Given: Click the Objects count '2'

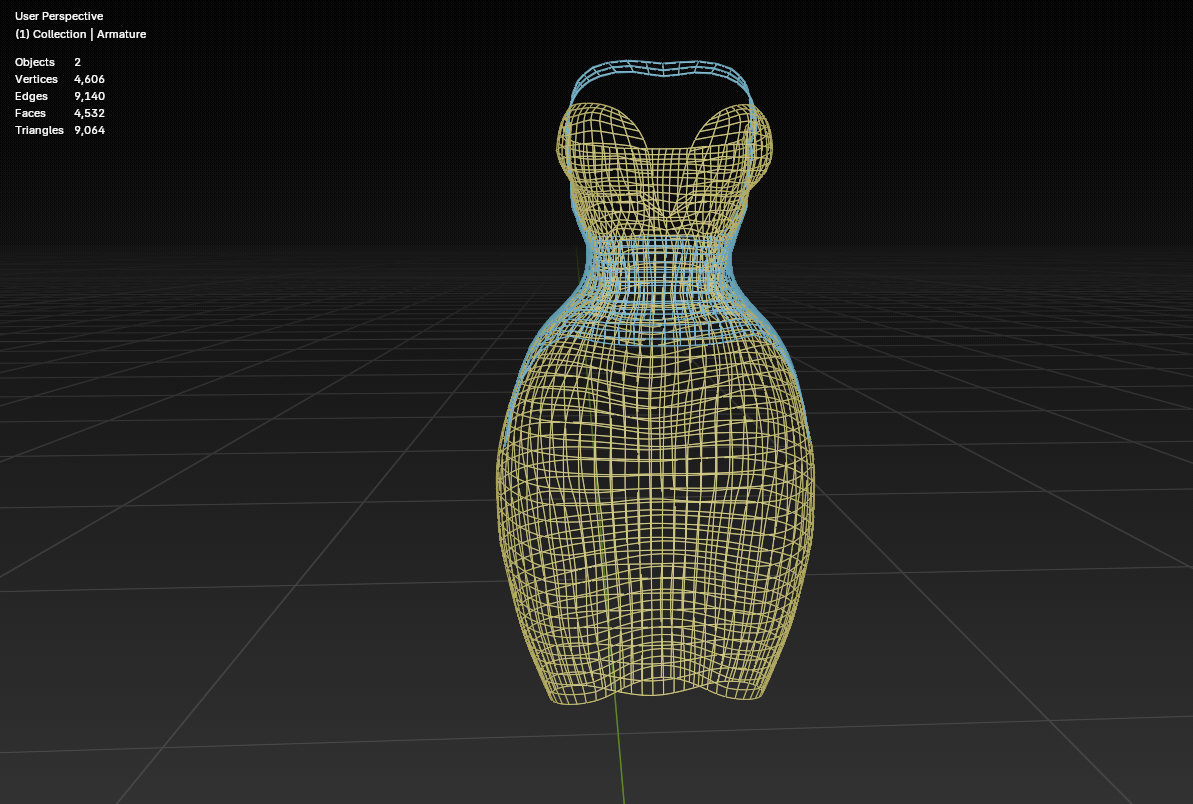Looking at the screenshot, I should click(x=78, y=62).
